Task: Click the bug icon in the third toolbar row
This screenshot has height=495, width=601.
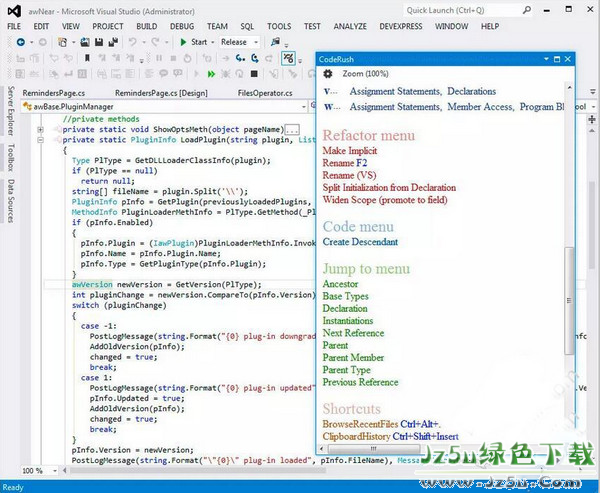Action: point(225,74)
